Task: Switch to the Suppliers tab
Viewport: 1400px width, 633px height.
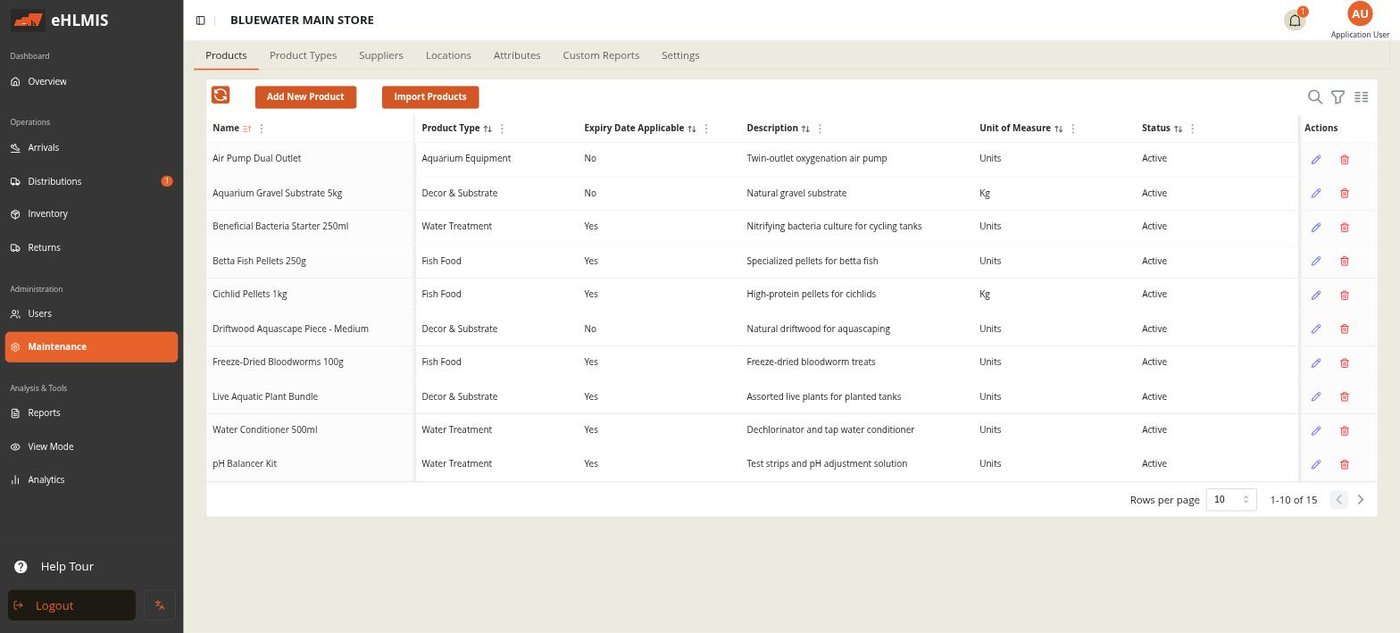Action: click(x=381, y=55)
